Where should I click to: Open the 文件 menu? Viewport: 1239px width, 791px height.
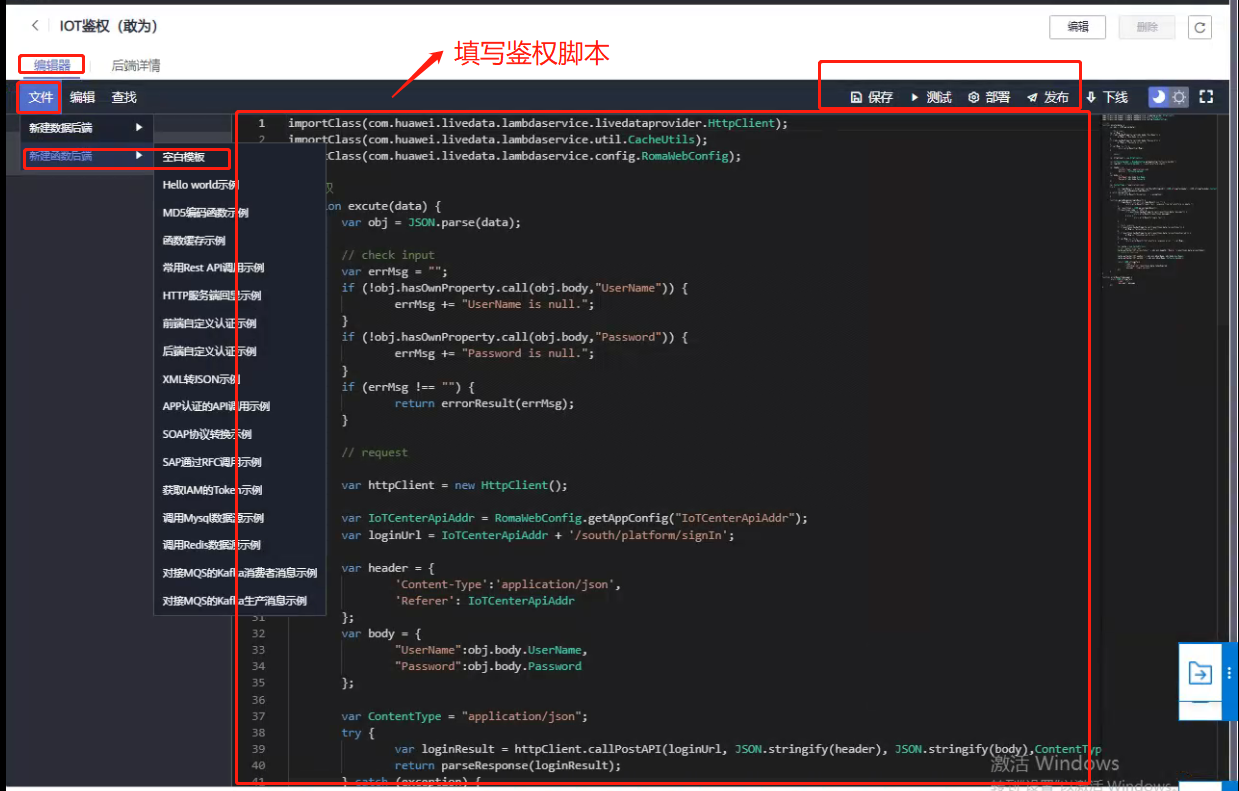click(x=40, y=97)
